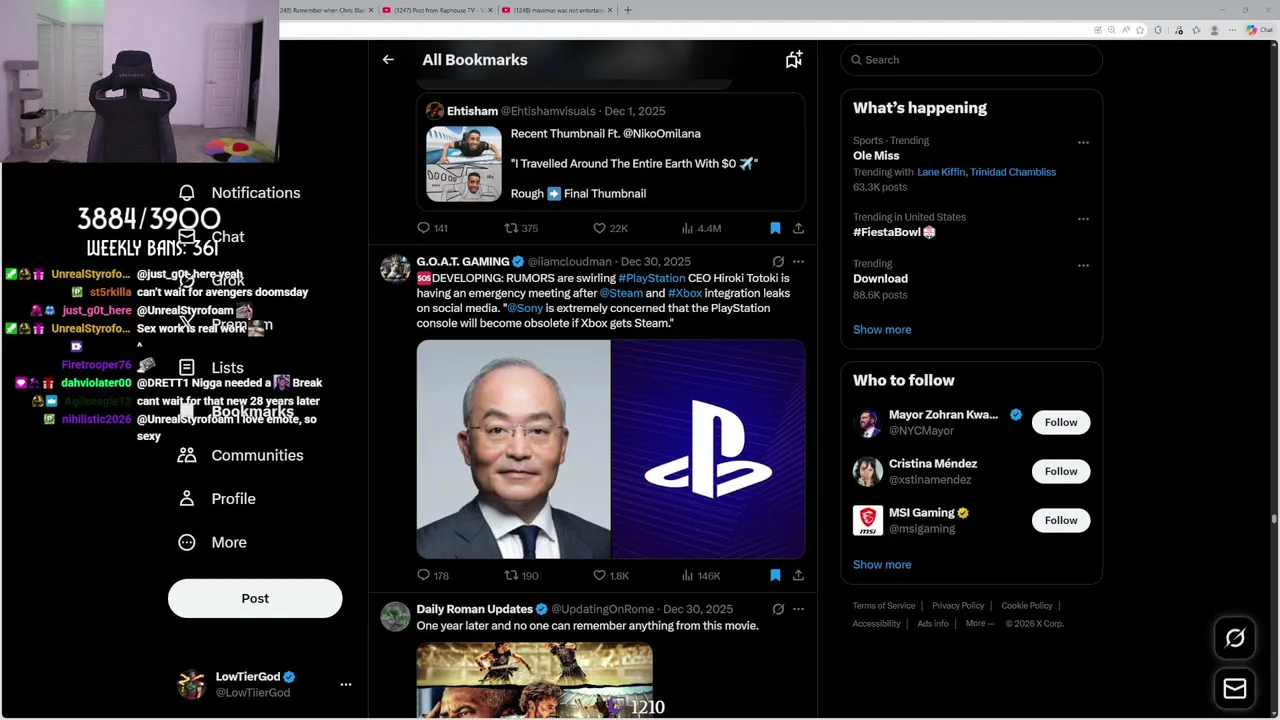Open Ads info footer link
This screenshot has width=1280, height=720.
933,623
